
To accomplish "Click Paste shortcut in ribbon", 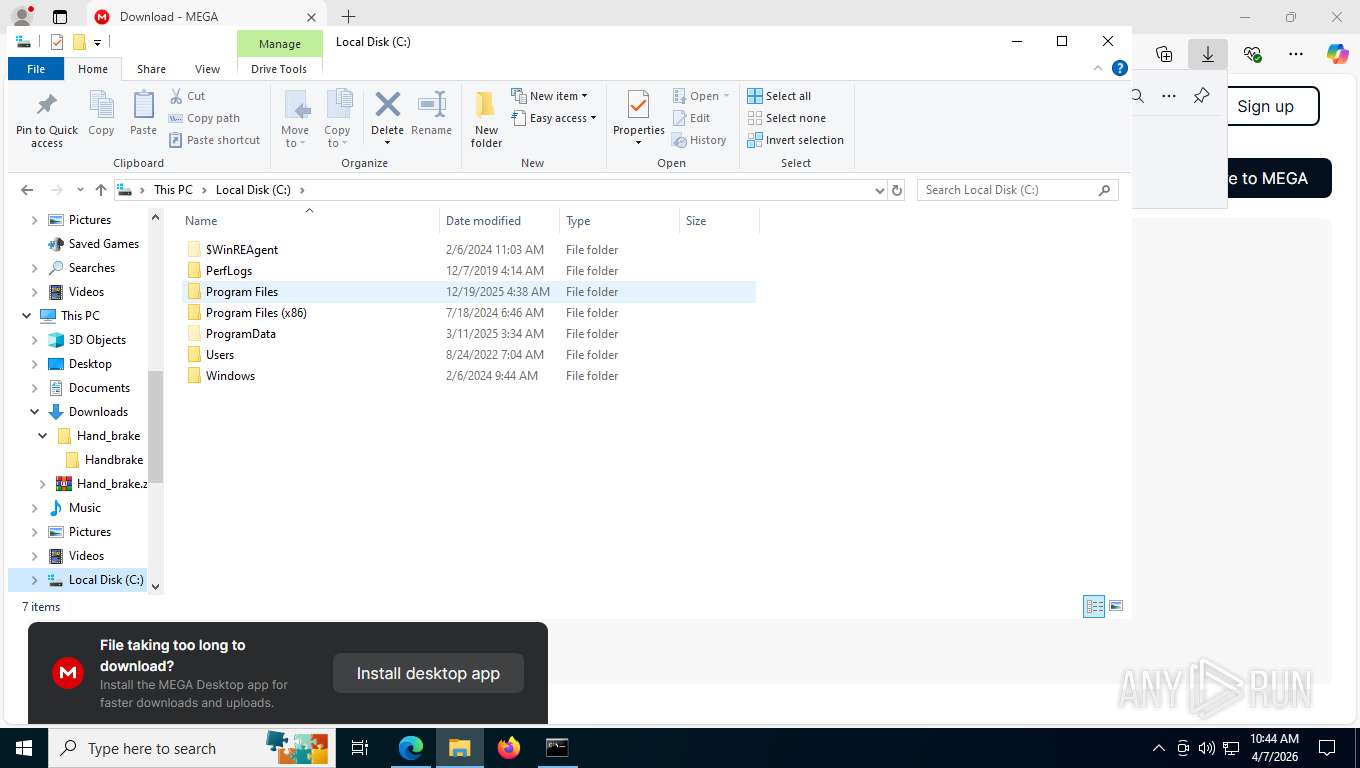I will (214, 140).
